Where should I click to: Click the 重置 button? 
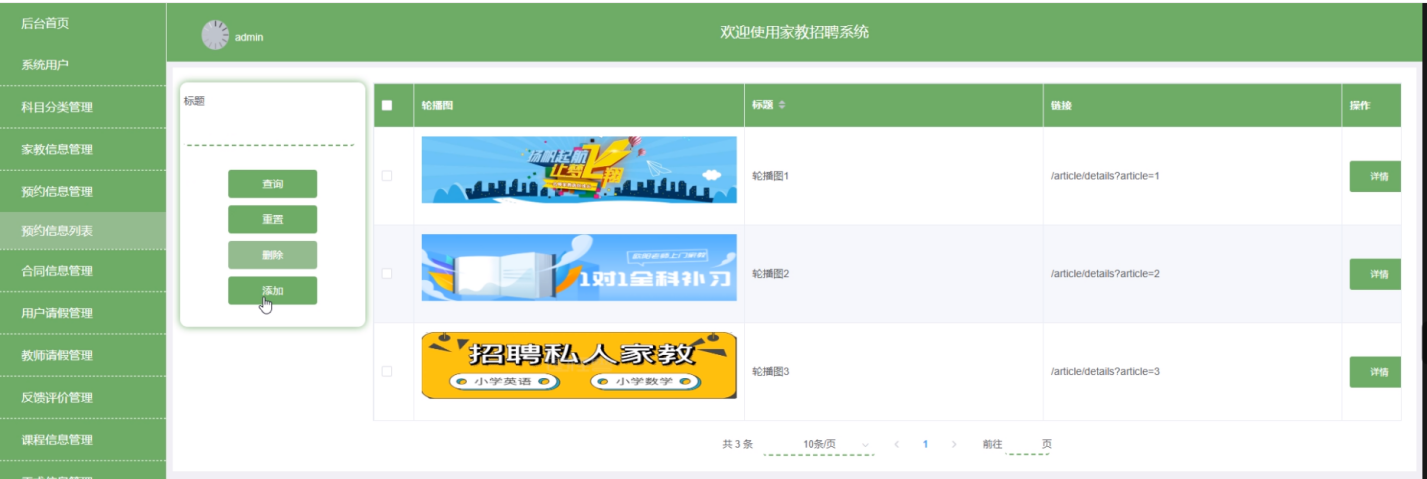272,219
